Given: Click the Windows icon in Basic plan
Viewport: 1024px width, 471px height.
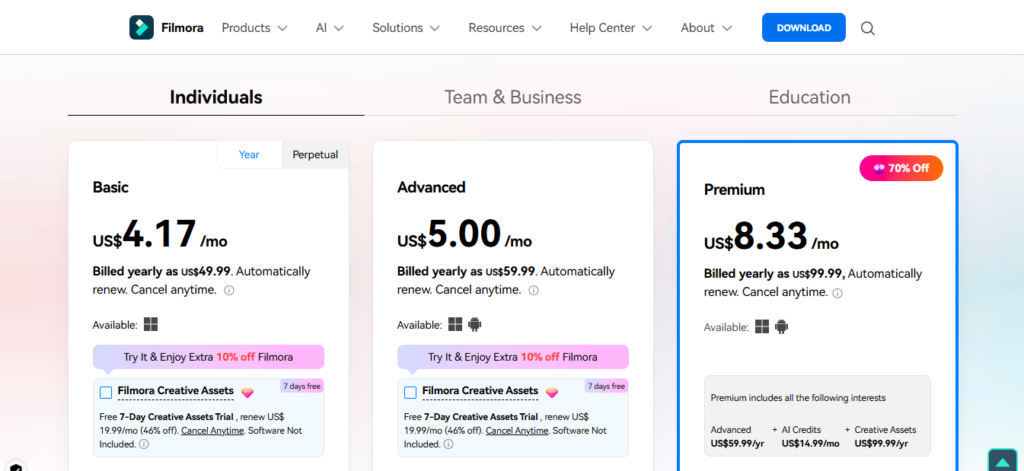Looking at the screenshot, I should pyautogui.click(x=151, y=324).
